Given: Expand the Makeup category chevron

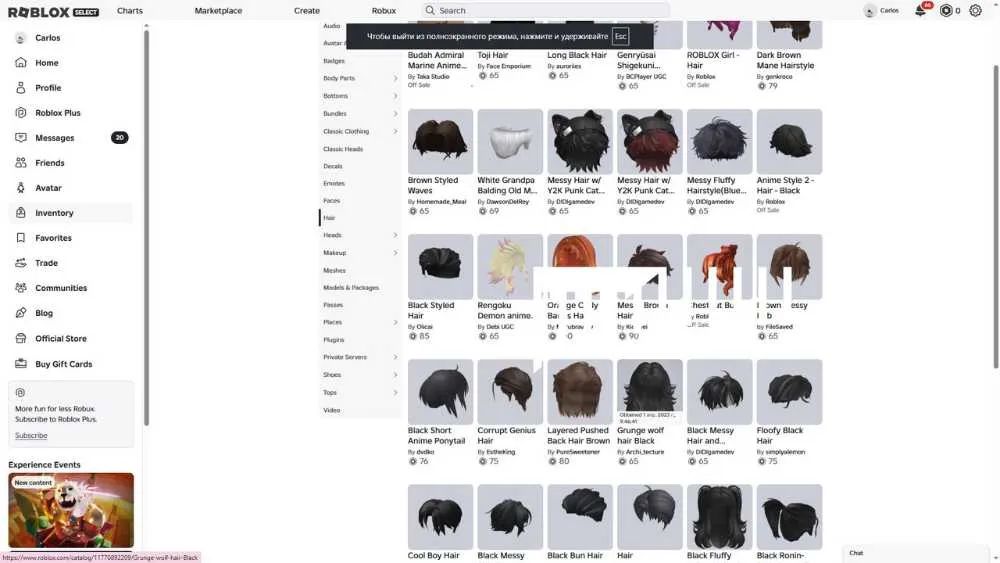Looking at the screenshot, I should (x=395, y=252).
